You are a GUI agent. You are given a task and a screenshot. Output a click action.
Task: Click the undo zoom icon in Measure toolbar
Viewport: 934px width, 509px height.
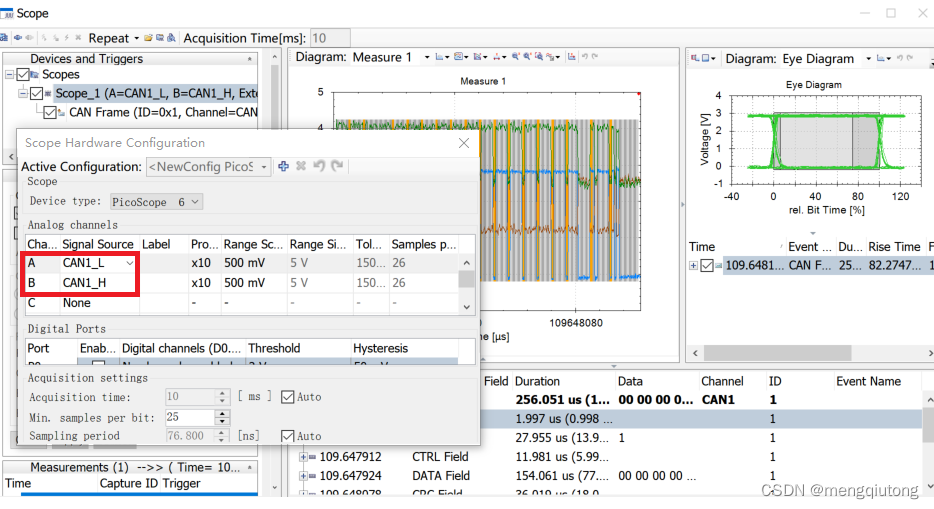585,57
